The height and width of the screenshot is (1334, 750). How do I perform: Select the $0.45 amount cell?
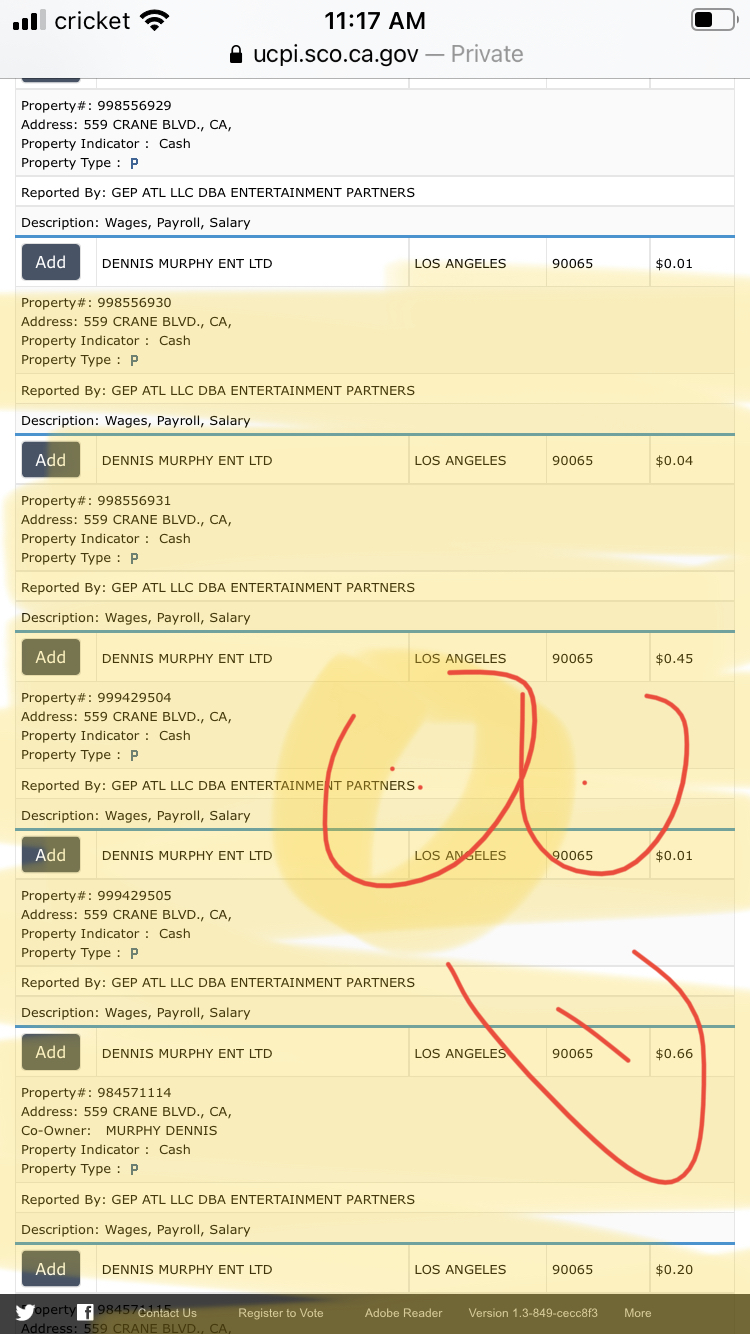pyautogui.click(x=692, y=658)
